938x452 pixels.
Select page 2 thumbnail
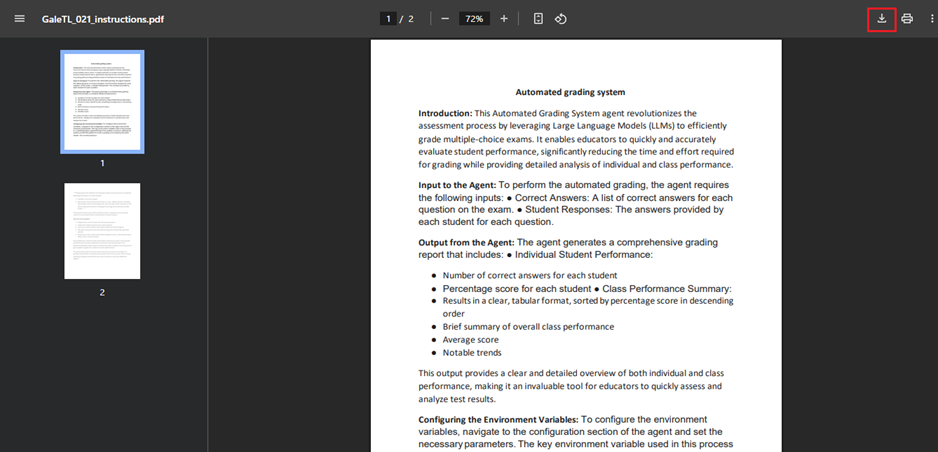102,231
